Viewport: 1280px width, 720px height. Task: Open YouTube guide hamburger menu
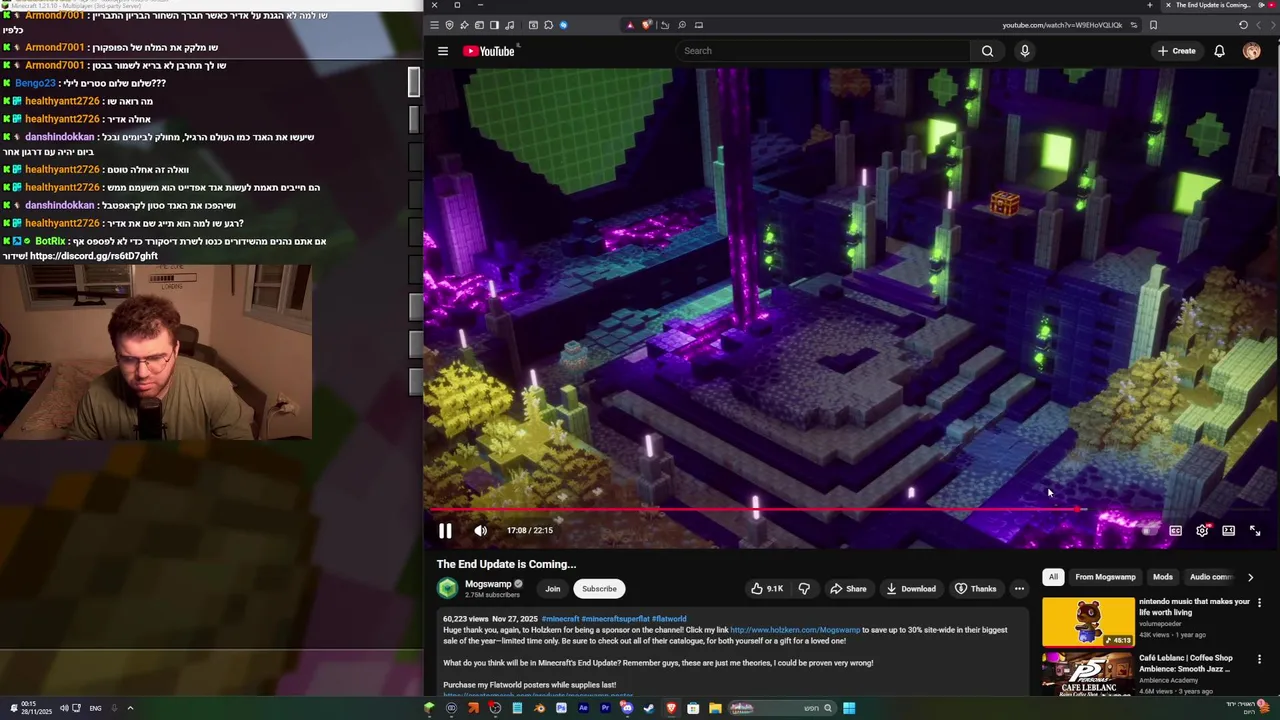[443, 51]
